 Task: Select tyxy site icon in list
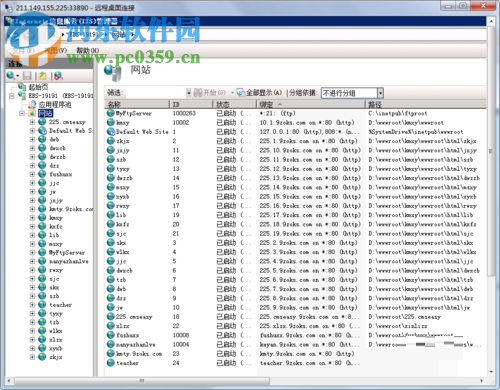(x=111, y=169)
